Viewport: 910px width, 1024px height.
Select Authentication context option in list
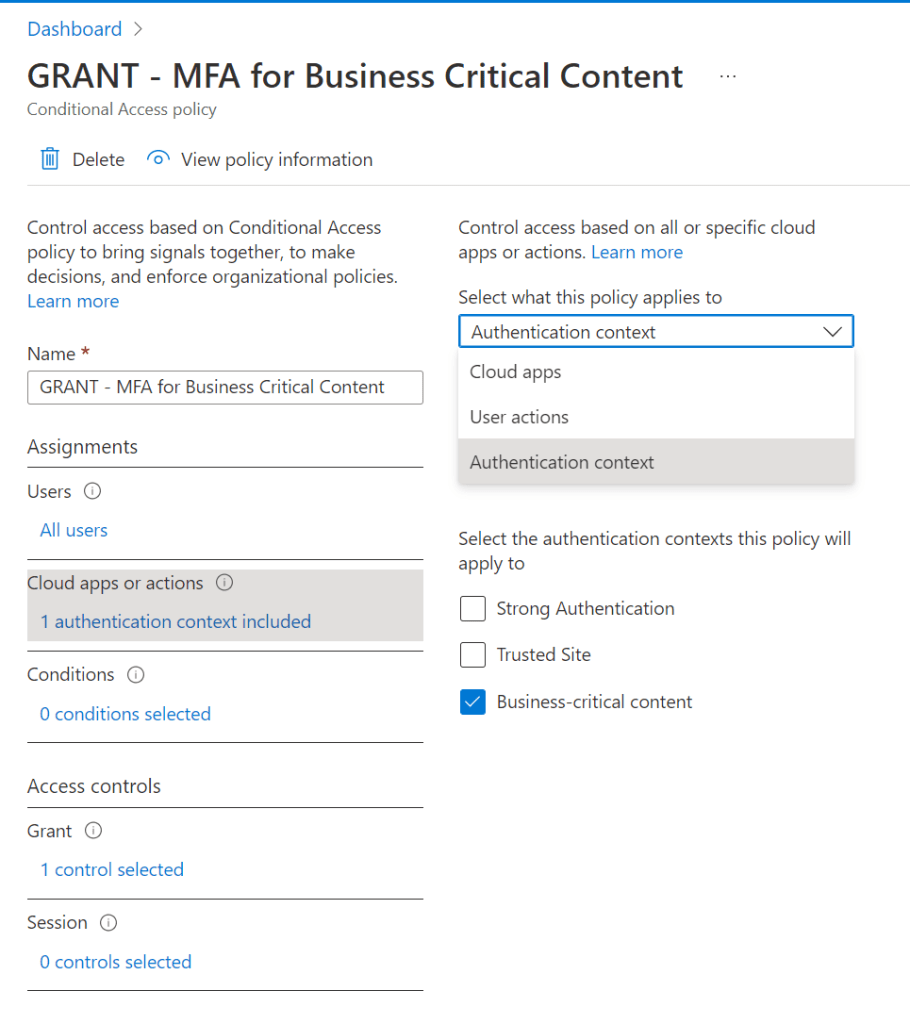[x=562, y=462]
